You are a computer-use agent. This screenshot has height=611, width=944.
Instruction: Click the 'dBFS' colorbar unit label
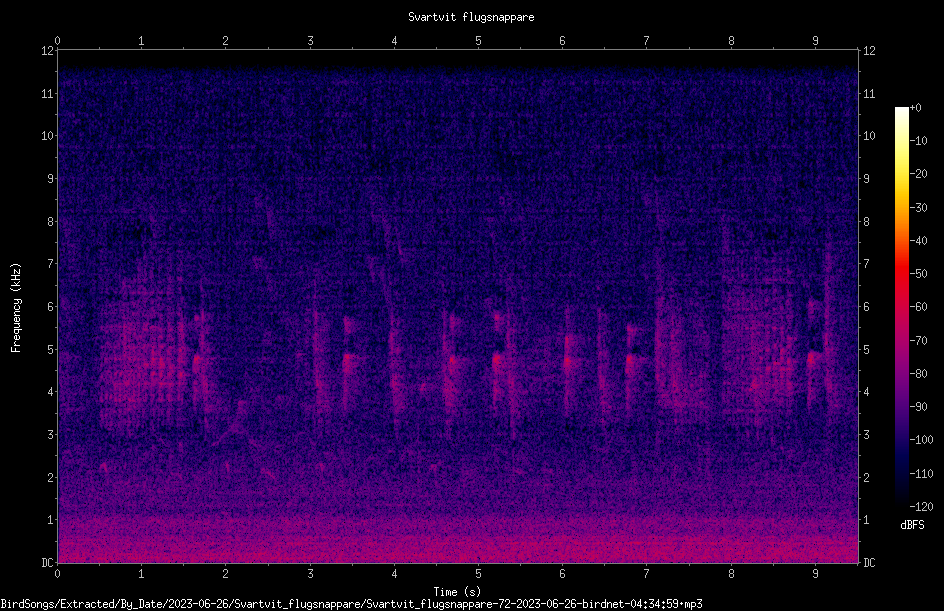click(x=912, y=525)
